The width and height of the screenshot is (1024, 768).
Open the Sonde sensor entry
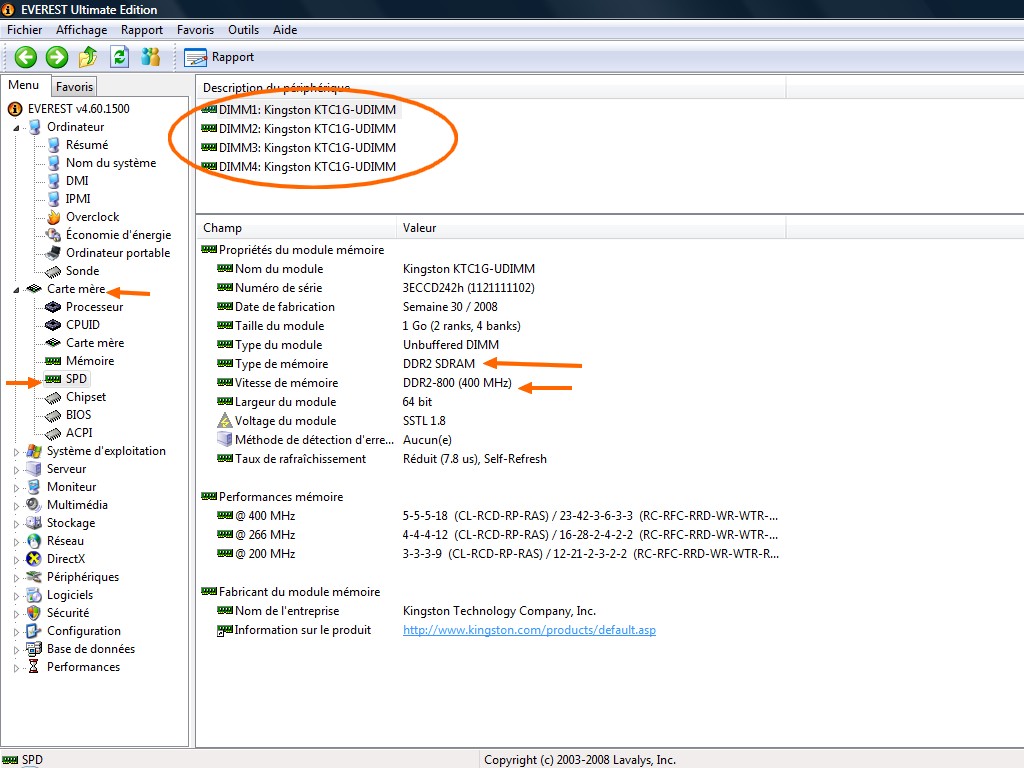pos(82,271)
